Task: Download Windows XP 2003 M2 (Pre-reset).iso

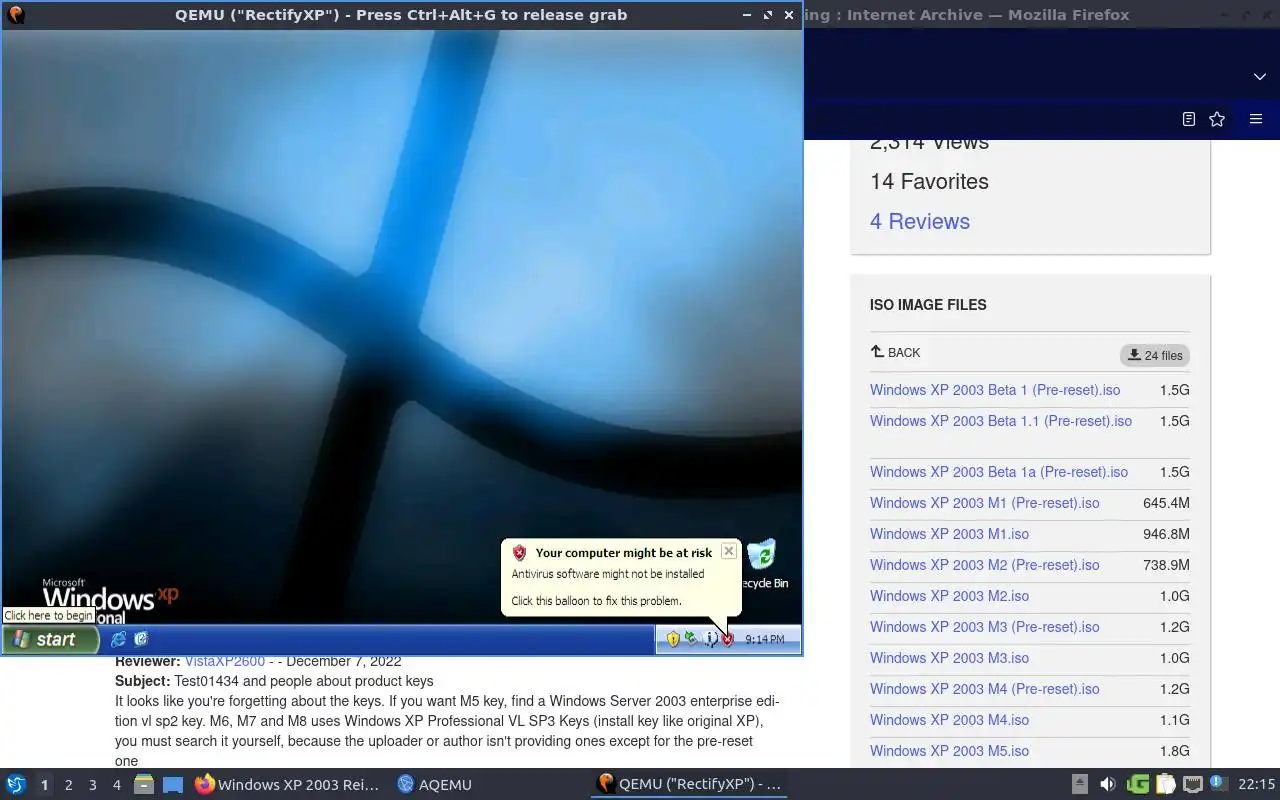Action: tap(984, 565)
